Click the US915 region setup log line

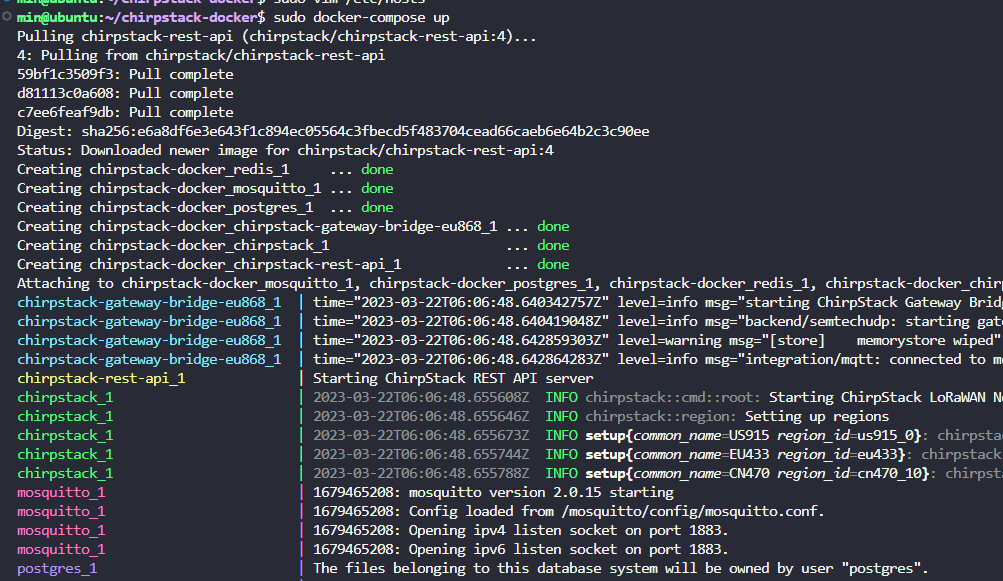(x=650, y=435)
